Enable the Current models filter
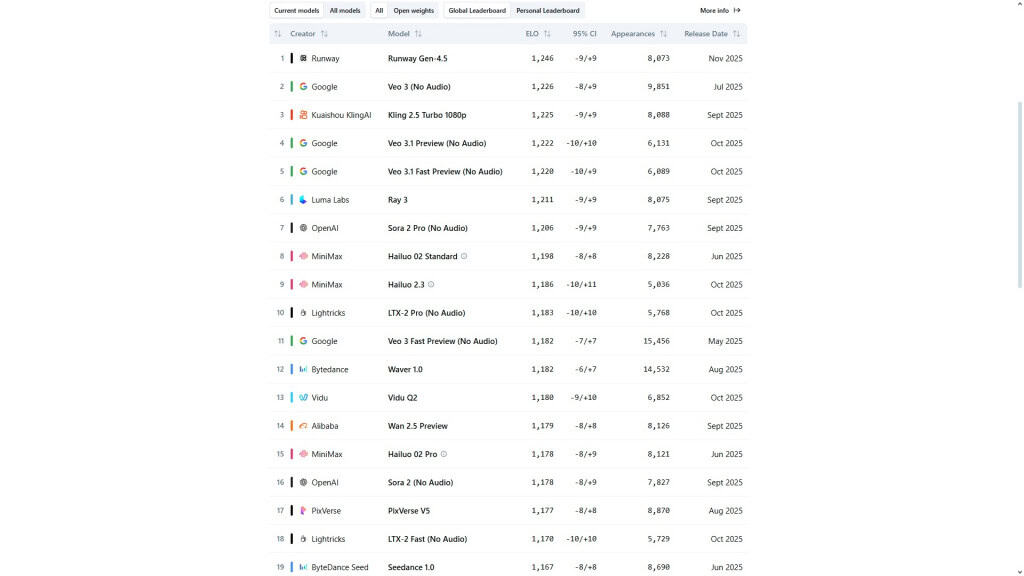The height and width of the screenshot is (576, 1024). 297,10
